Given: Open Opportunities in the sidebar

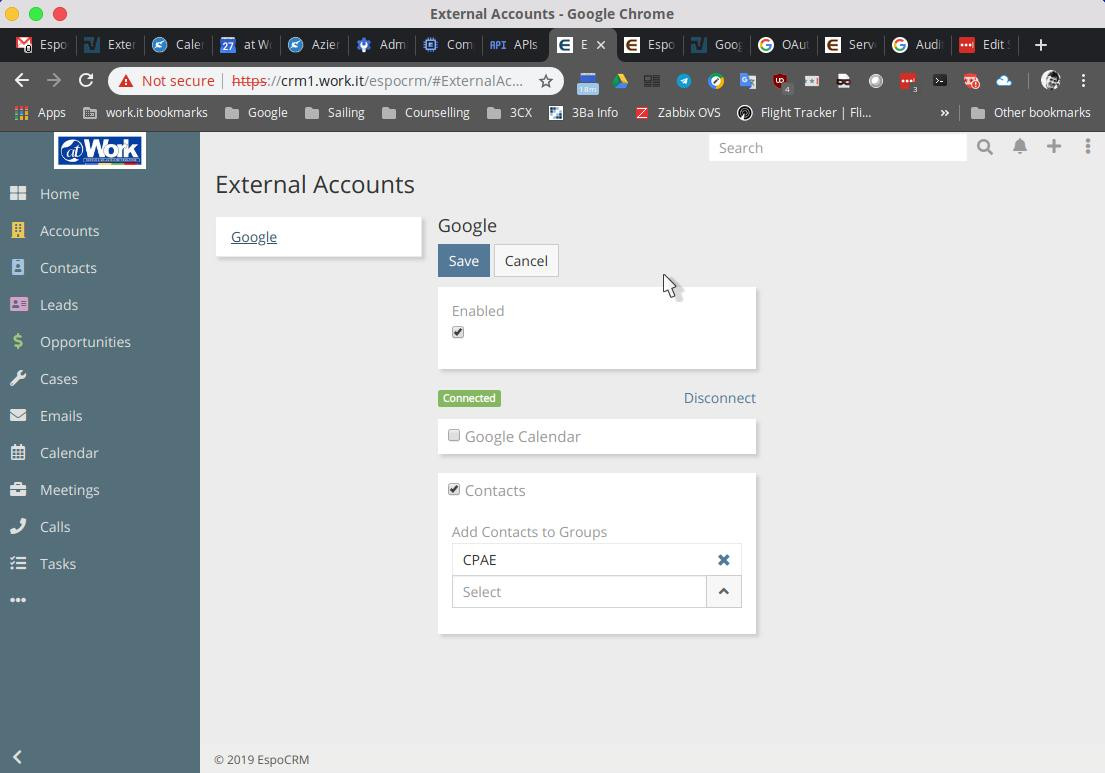Looking at the screenshot, I should tap(85, 342).
